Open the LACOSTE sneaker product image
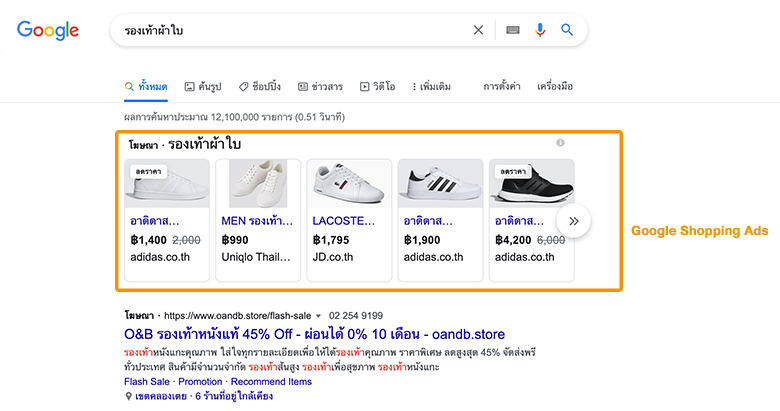 pyautogui.click(x=349, y=184)
